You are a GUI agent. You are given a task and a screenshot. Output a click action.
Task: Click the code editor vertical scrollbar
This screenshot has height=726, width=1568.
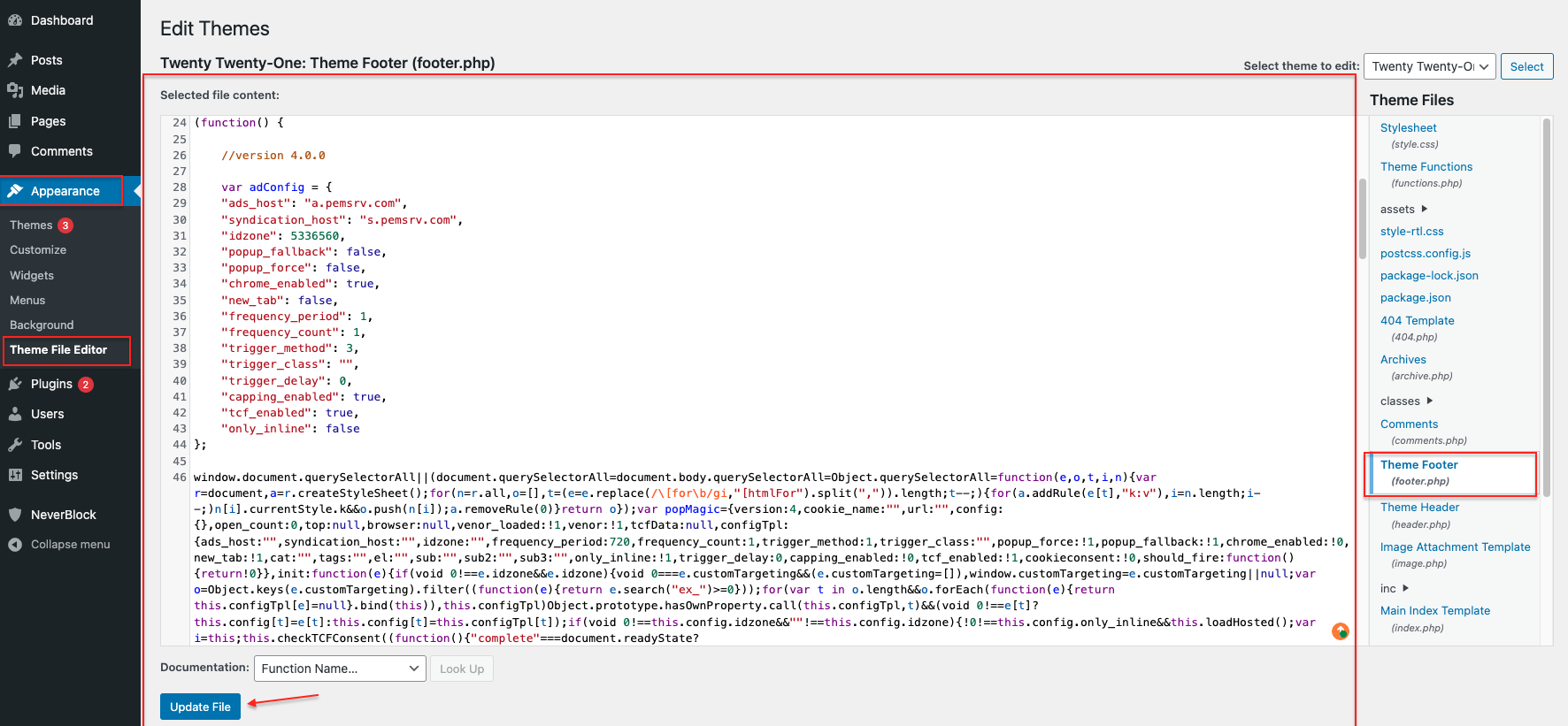[x=1363, y=218]
